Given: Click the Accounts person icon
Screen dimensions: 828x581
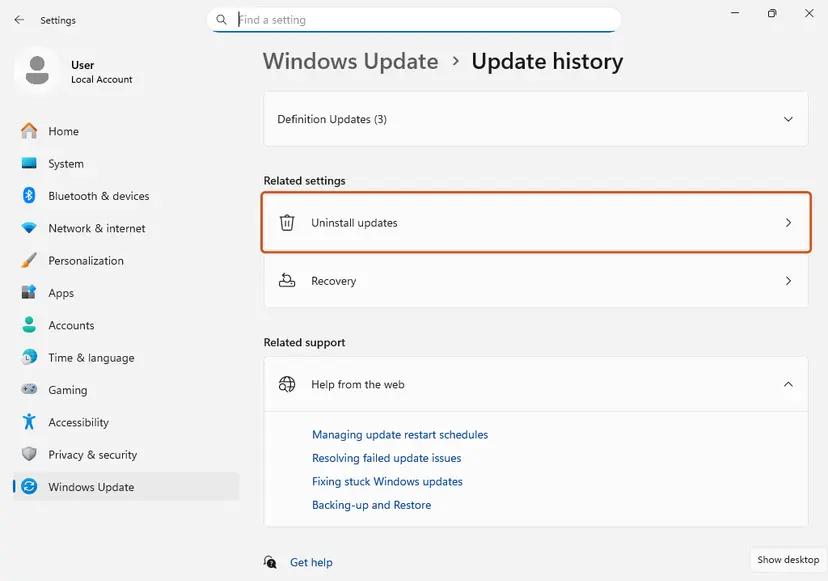Looking at the screenshot, I should (x=29, y=325).
